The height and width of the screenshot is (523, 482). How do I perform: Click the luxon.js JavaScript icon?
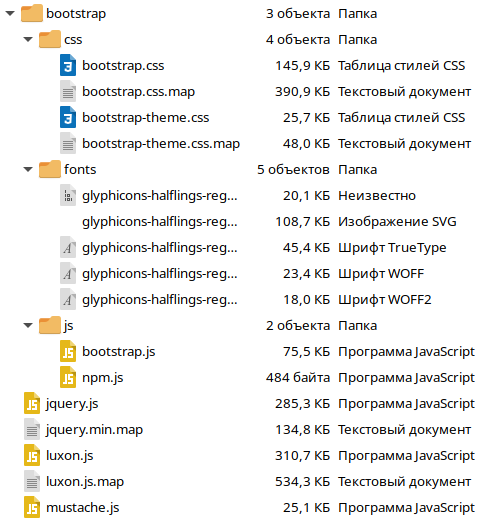[x=32, y=456]
